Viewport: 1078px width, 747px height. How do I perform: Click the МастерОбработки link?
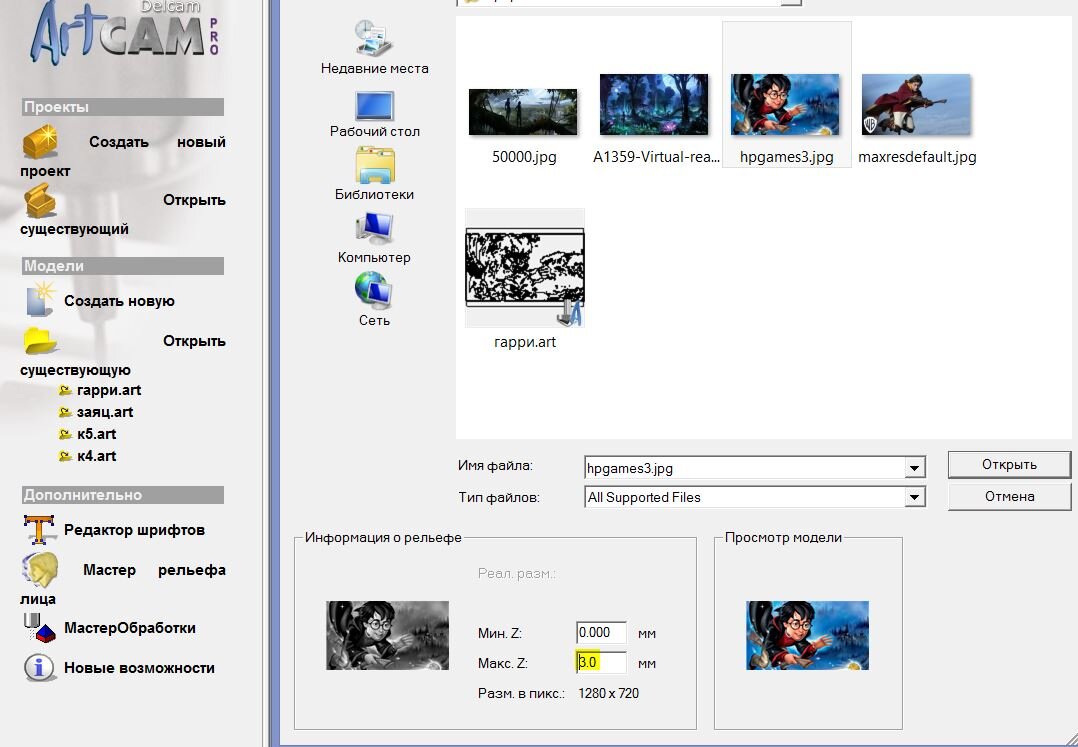(x=129, y=627)
